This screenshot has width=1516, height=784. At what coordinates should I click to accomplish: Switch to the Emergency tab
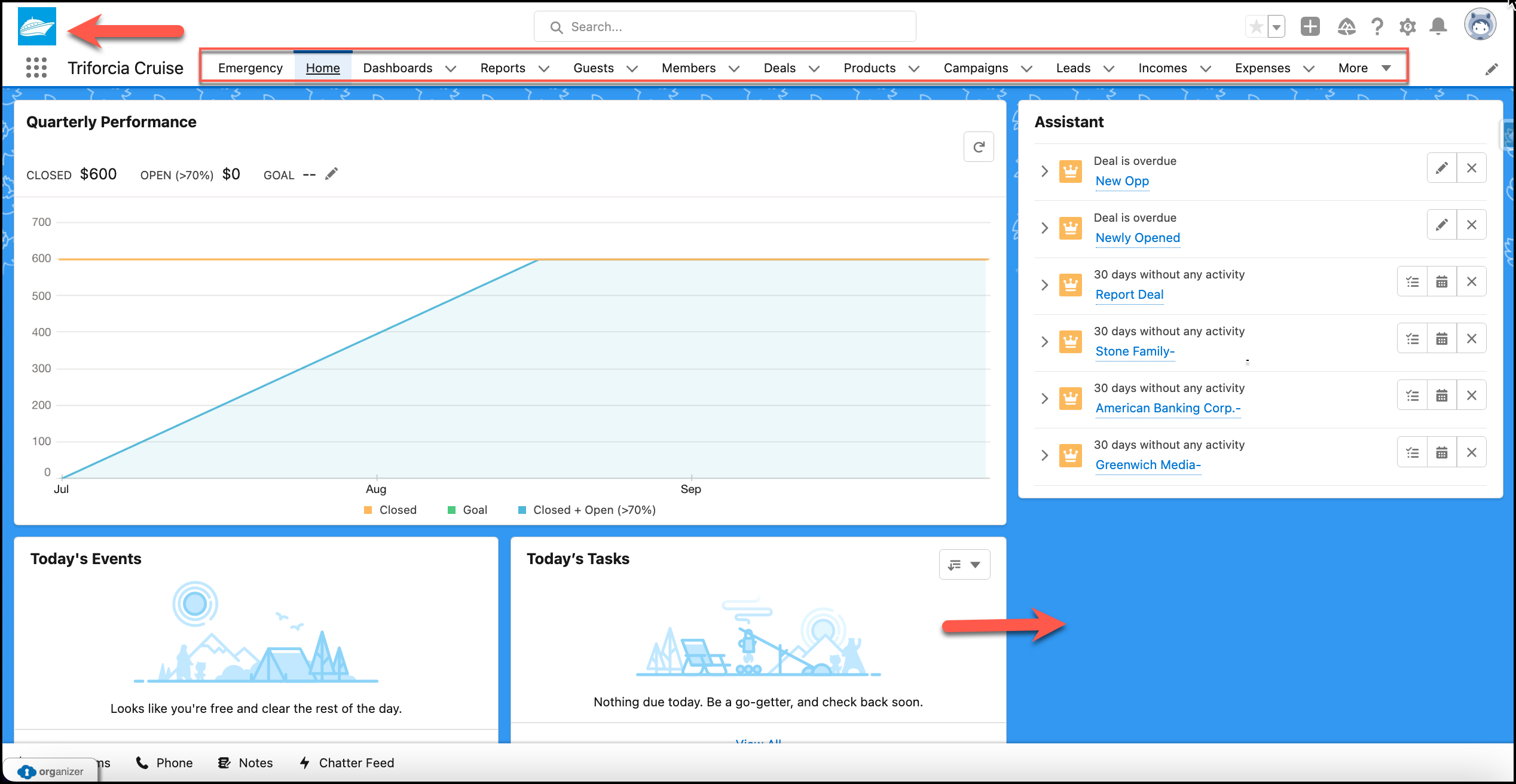(250, 68)
